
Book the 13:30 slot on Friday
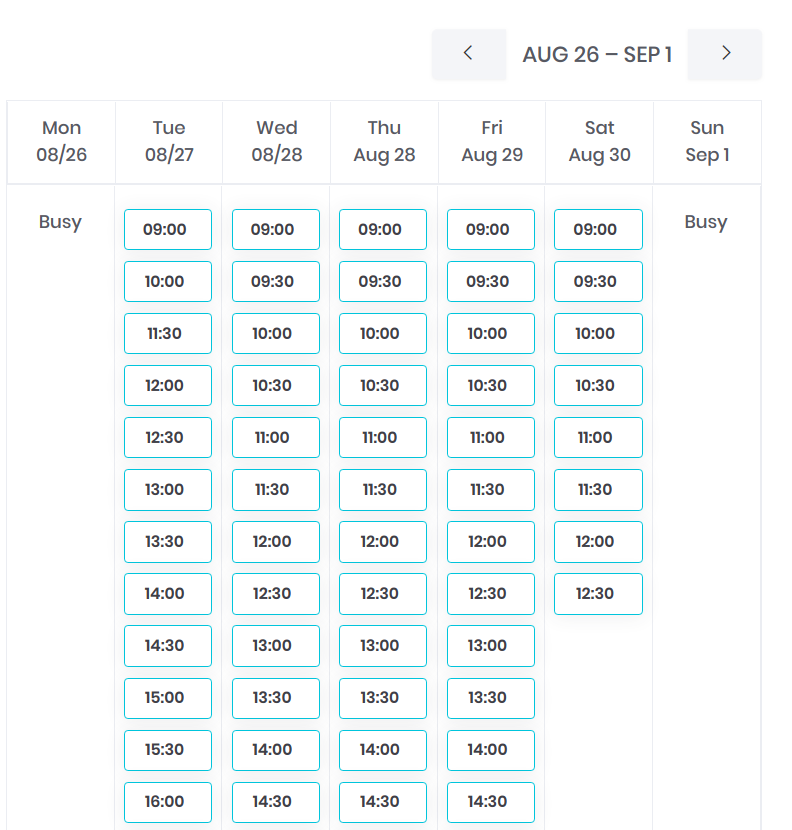pos(491,698)
